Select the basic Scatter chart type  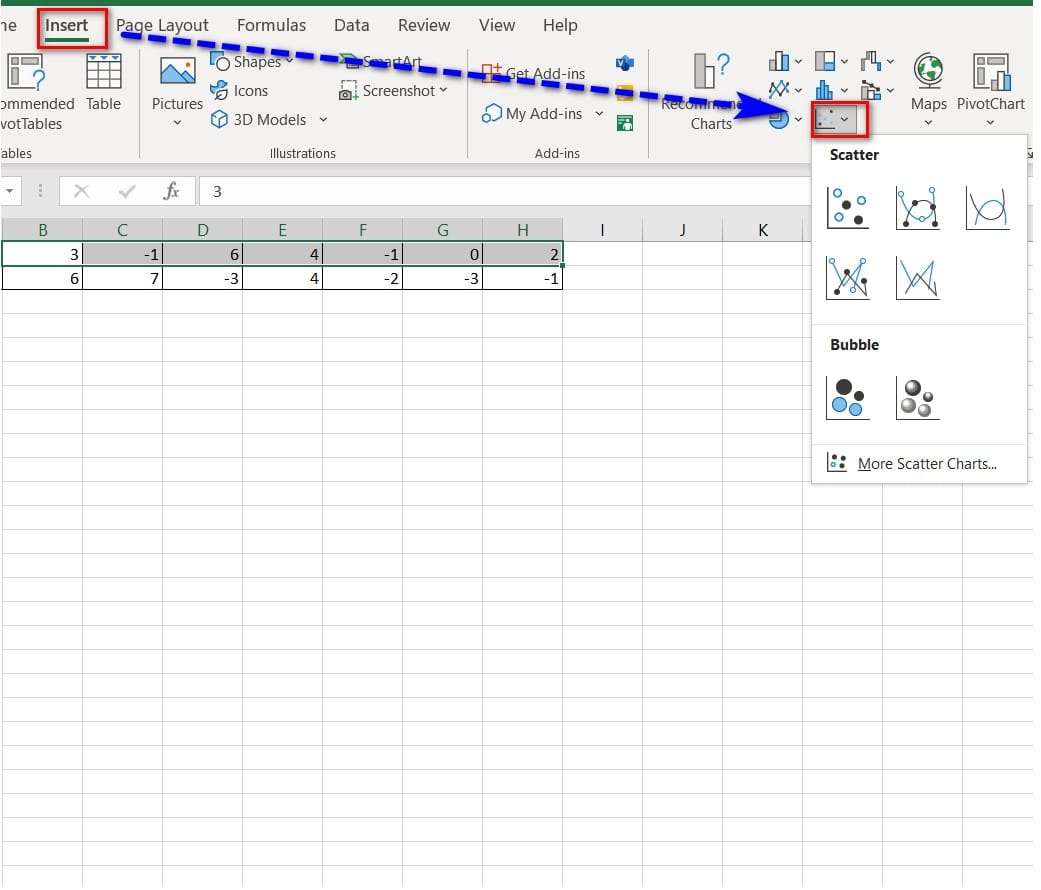click(847, 207)
